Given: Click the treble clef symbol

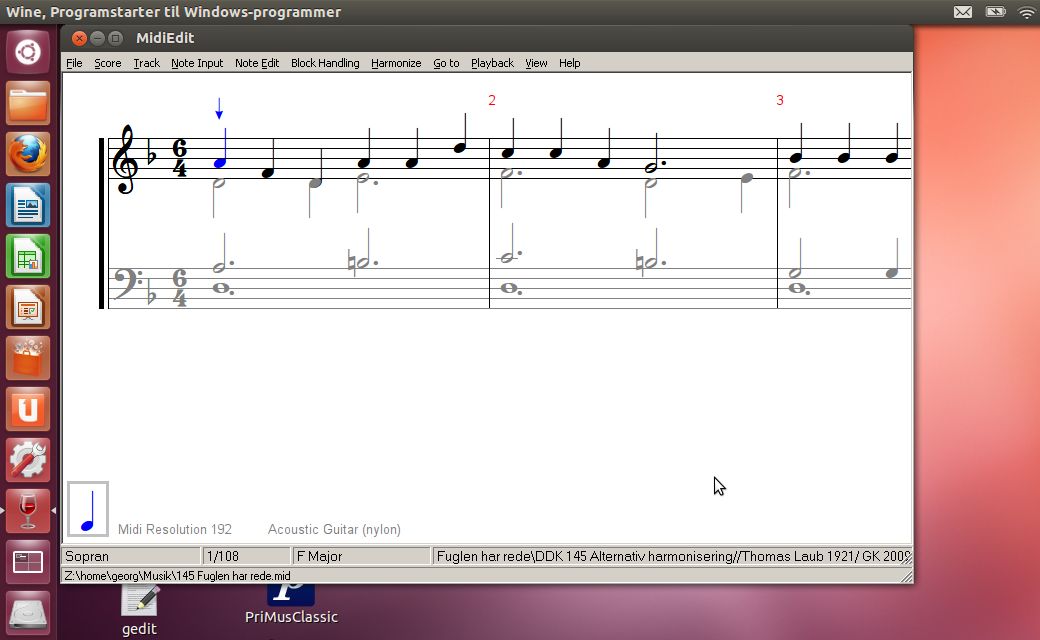Looking at the screenshot, I should point(125,159).
